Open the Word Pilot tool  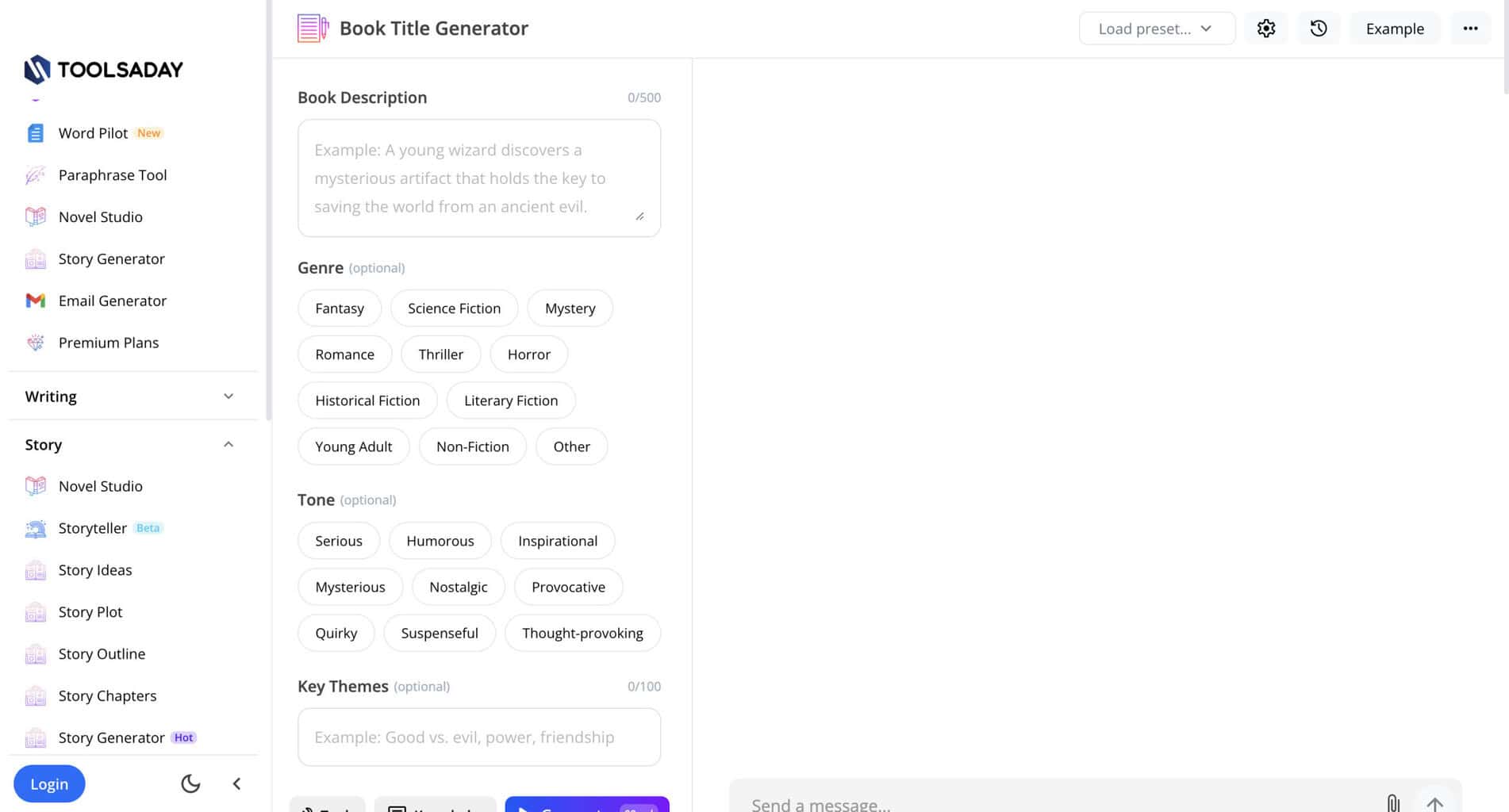click(92, 132)
